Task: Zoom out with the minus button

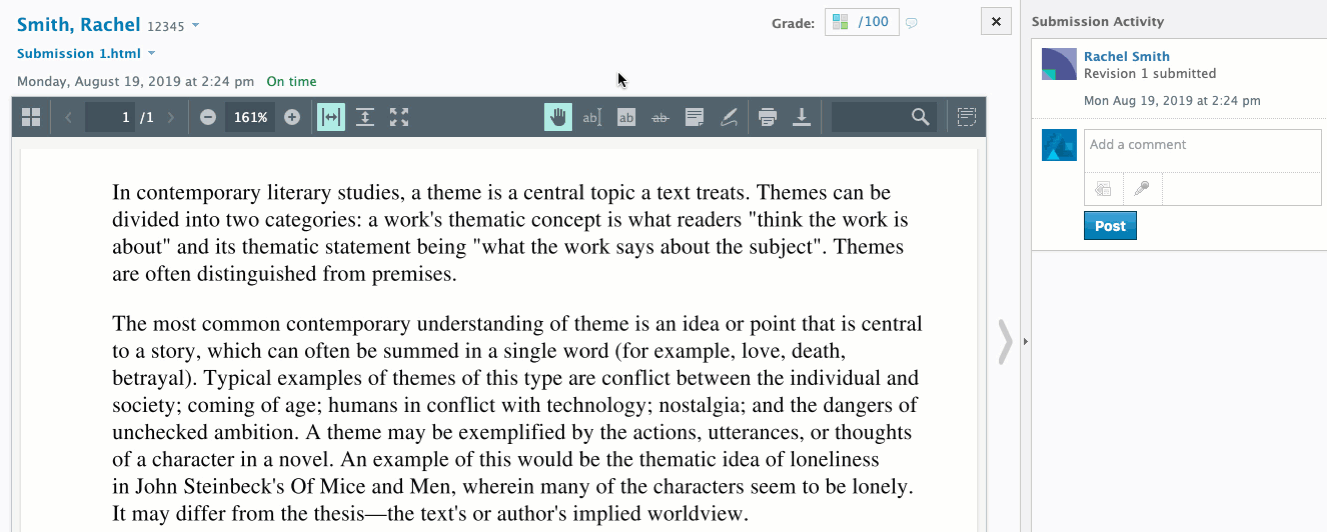Action: point(208,117)
